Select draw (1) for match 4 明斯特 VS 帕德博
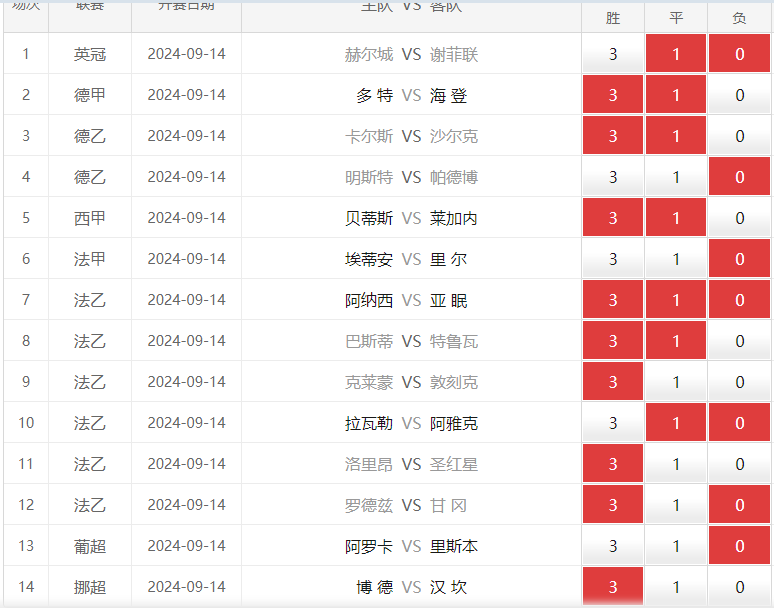The height and width of the screenshot is (609, 774). coord(676,176)
